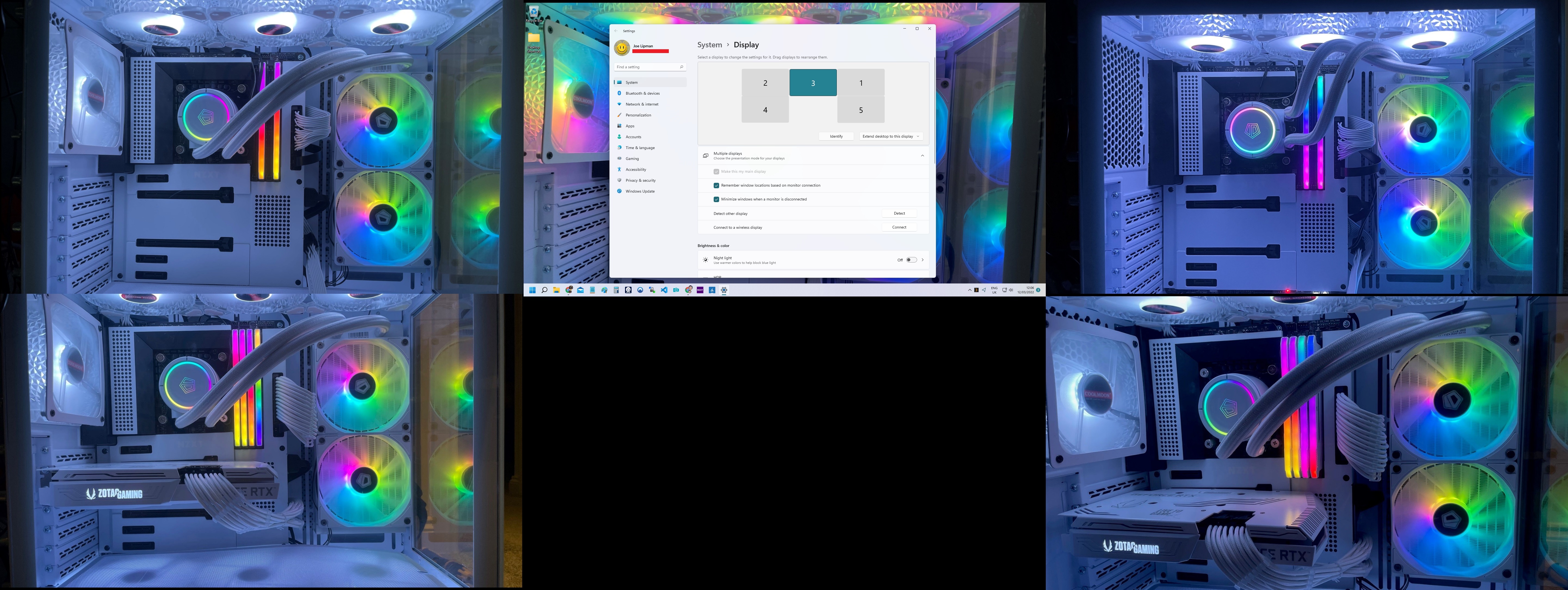Select display 5 in the arrangement
The height and width of the screenshot is (590, 1568).
(861, 110)
